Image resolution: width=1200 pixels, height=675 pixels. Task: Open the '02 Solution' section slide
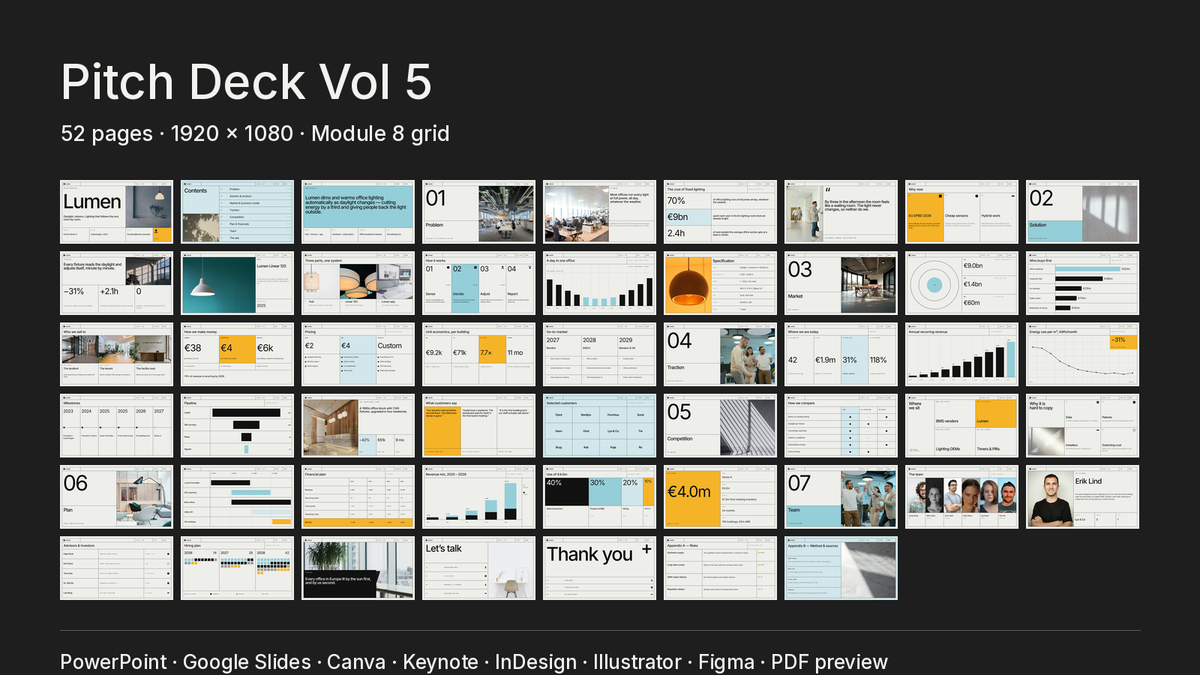coord(1083,211)
